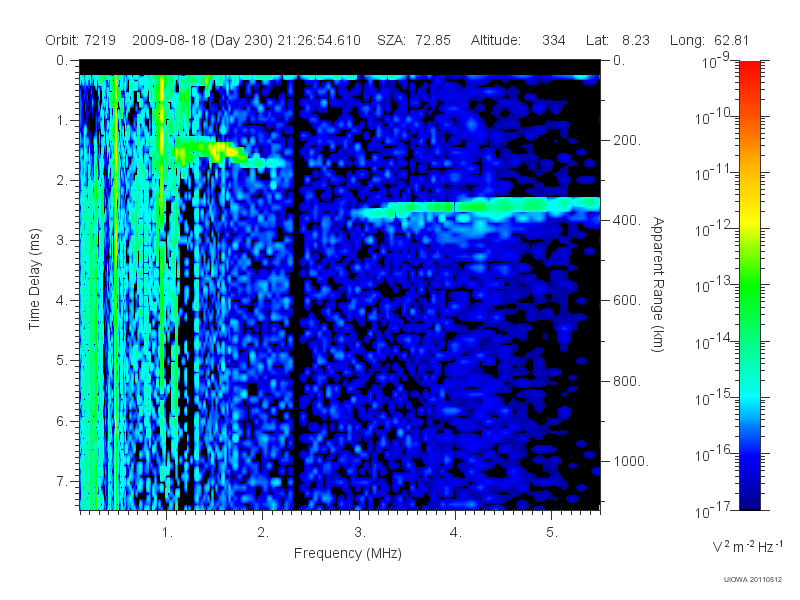Image resolution: width=800 pixels, height=600 pixels.
Task: Click the '7.' tick on the time delay axis
Action: (62, 481)
